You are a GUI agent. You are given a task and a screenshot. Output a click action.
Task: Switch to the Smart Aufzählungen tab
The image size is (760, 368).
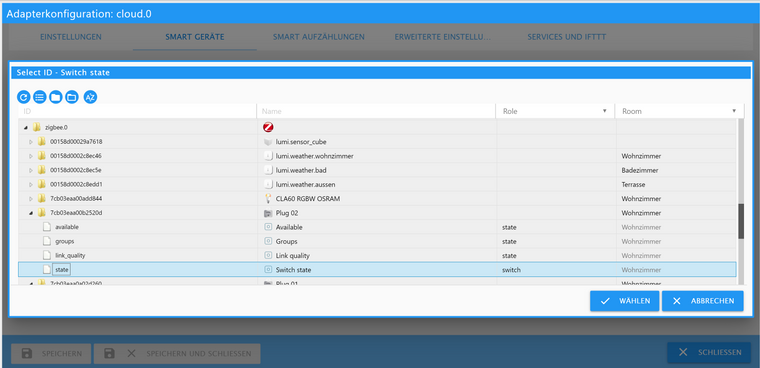(319, 37)
